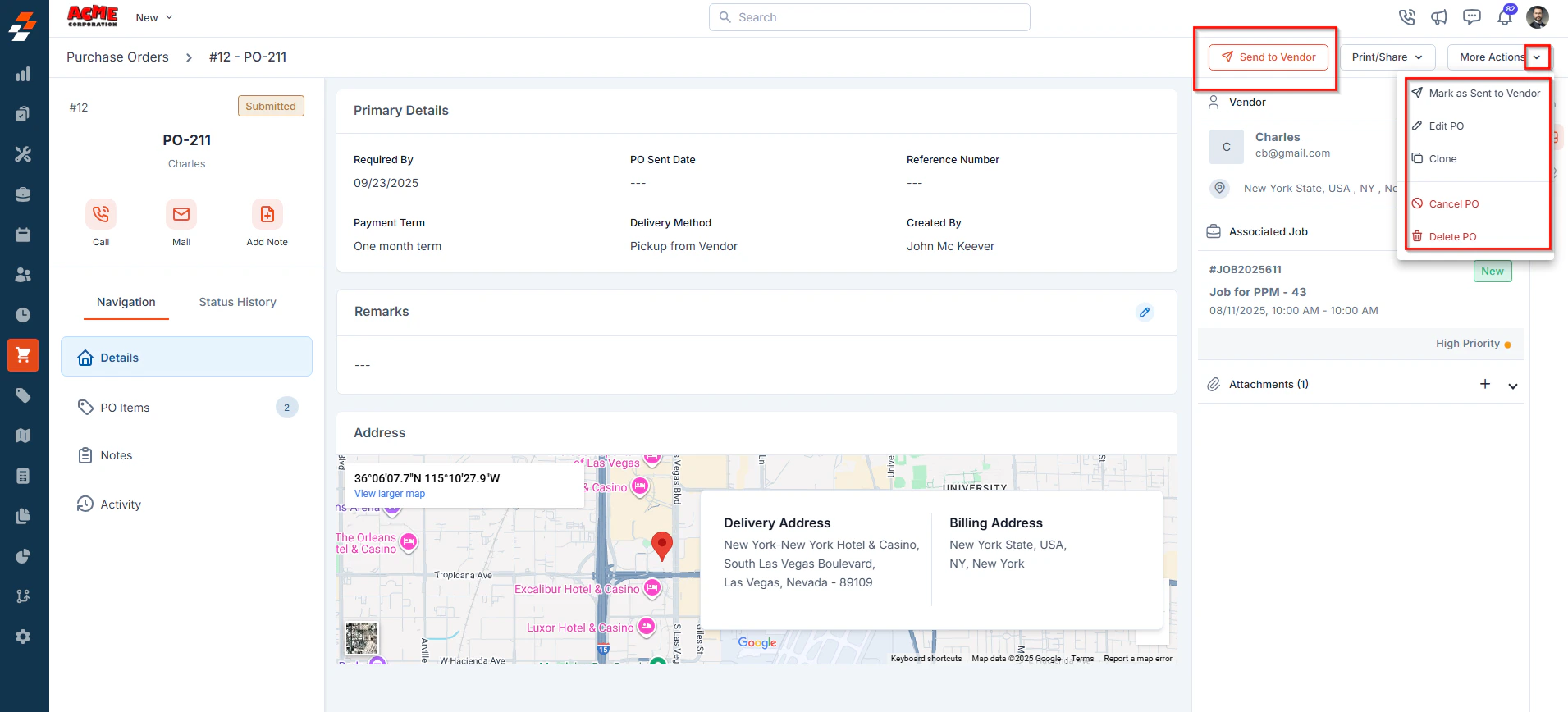Add an attachment with plus icon
Image resolution: width=1568 pixels, height=712 pixels.
1485,384
